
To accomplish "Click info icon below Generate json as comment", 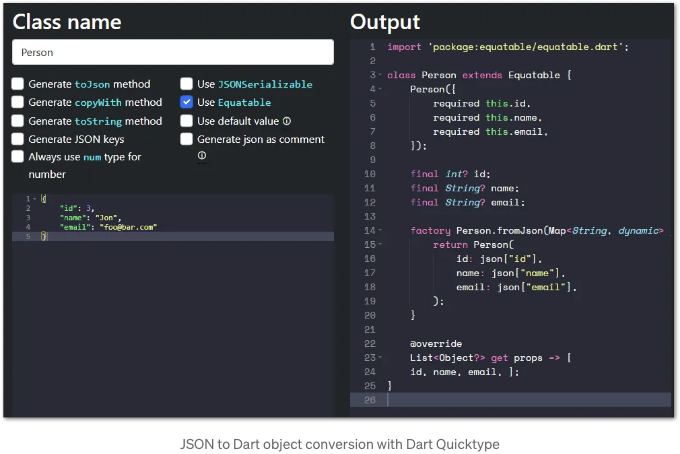I will pos(202,155).
